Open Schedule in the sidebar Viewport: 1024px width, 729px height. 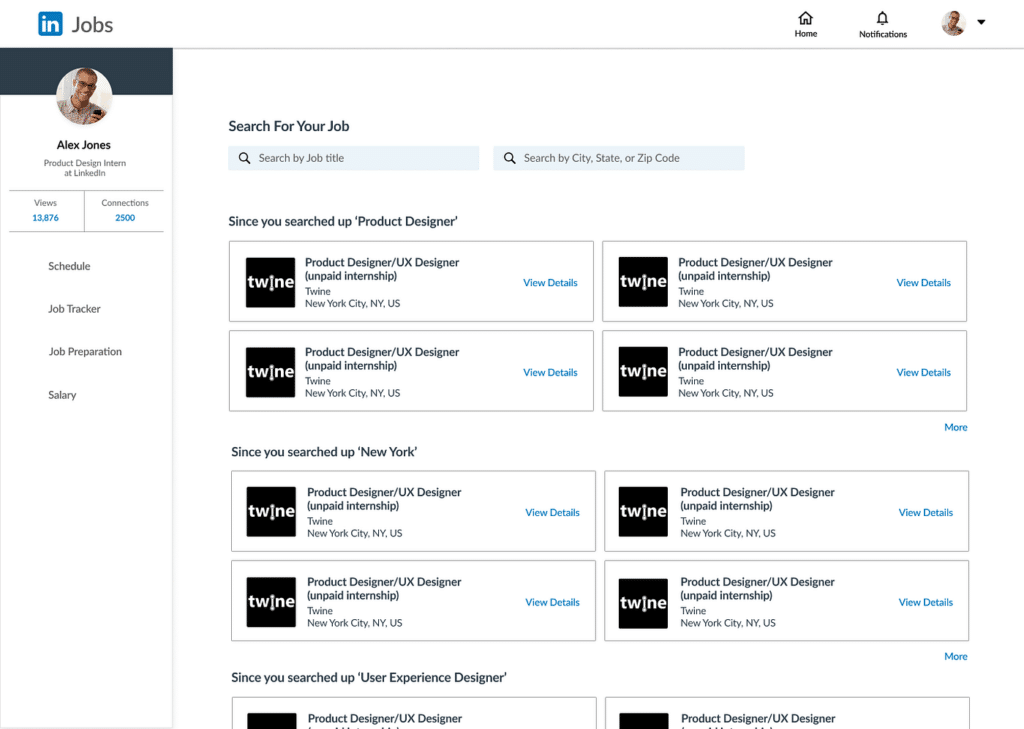tap(69, 266)
